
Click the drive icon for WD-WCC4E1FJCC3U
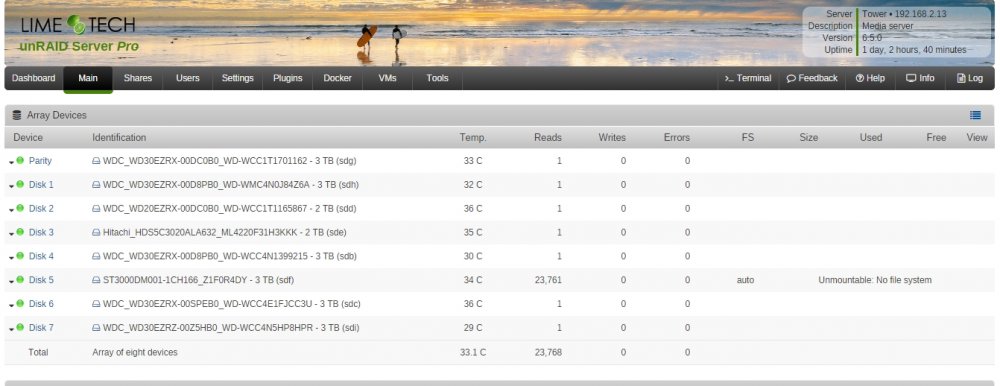96,304
